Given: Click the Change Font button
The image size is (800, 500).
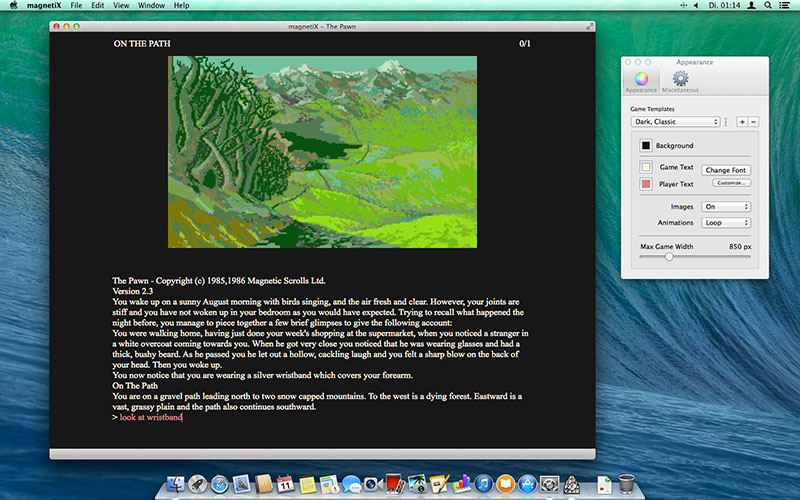Looking at the screenshot, I should [x=725, y=170].
